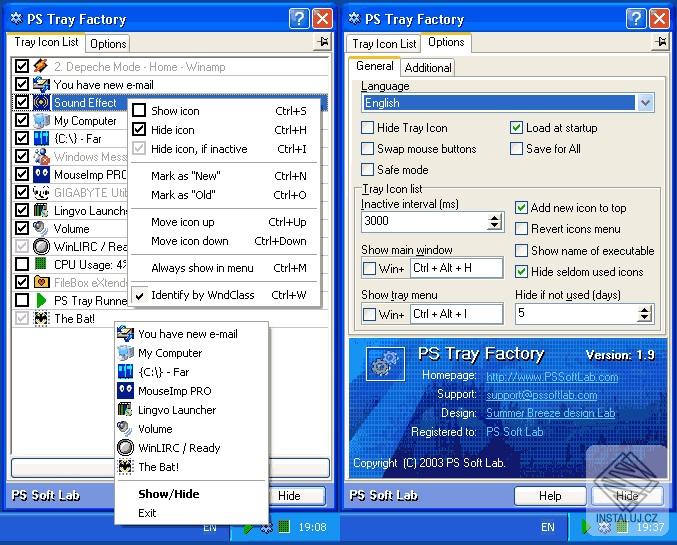Enable Revert icons menu checkbox

point(522,229)
